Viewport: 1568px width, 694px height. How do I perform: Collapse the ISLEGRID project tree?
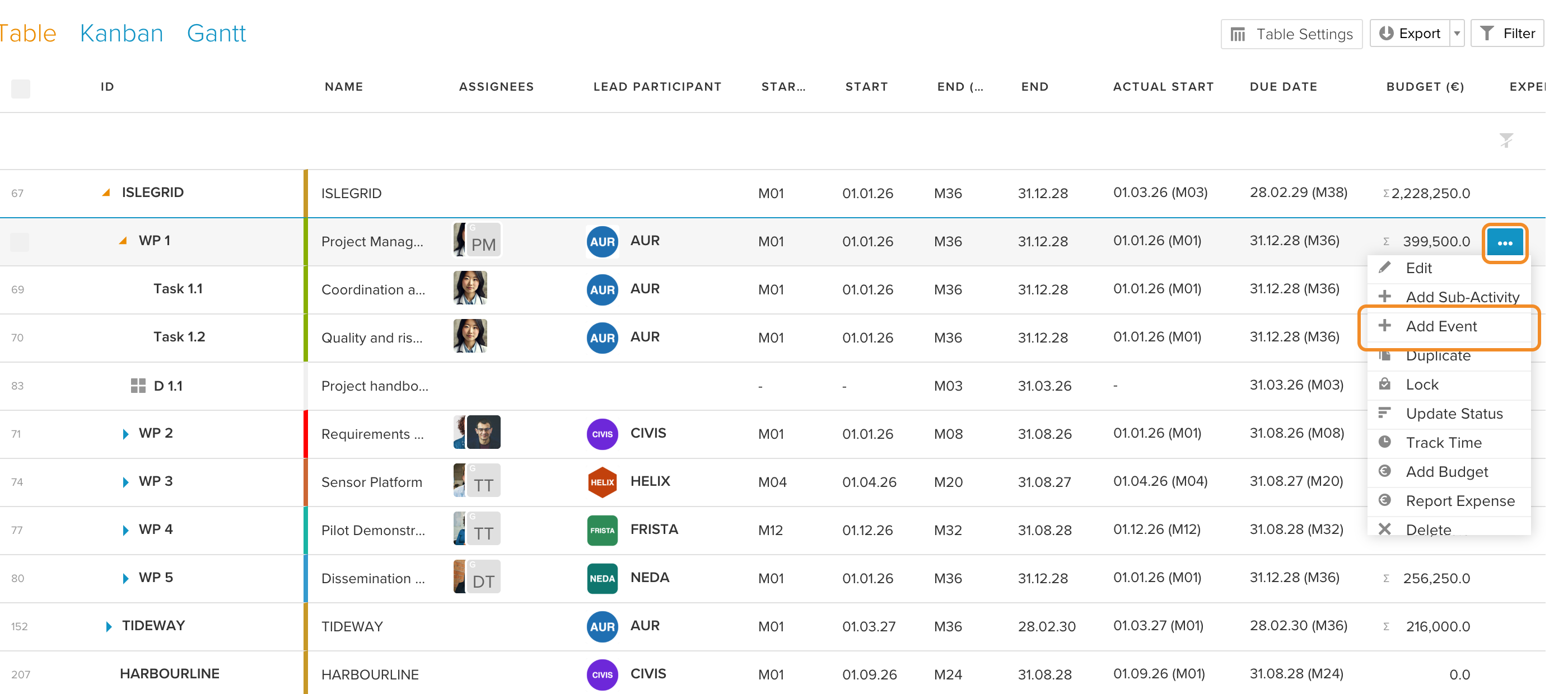pyautogui.click(x=106, y=192)
